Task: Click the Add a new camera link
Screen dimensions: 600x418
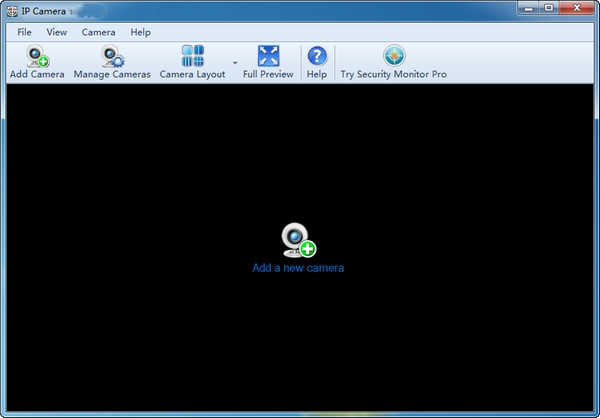Action: click(x=298, y=268)
